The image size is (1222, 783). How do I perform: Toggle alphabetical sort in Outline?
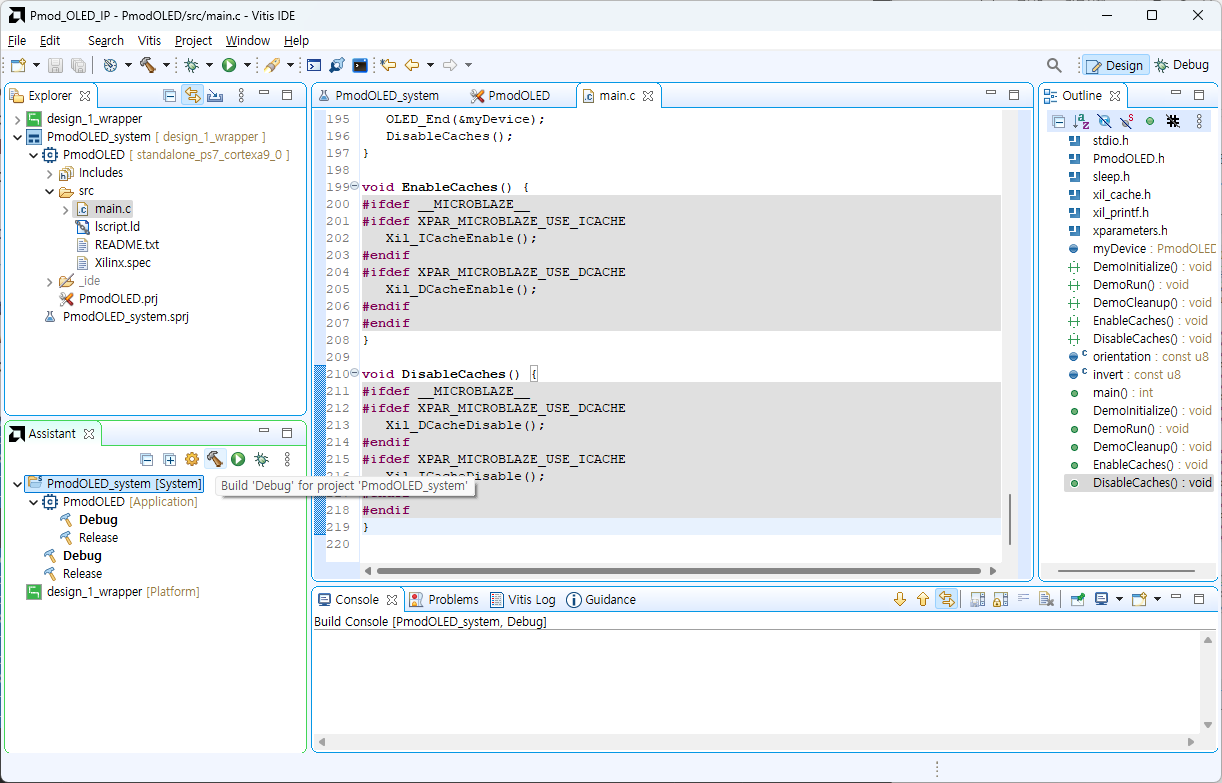tap(1082, 121)
